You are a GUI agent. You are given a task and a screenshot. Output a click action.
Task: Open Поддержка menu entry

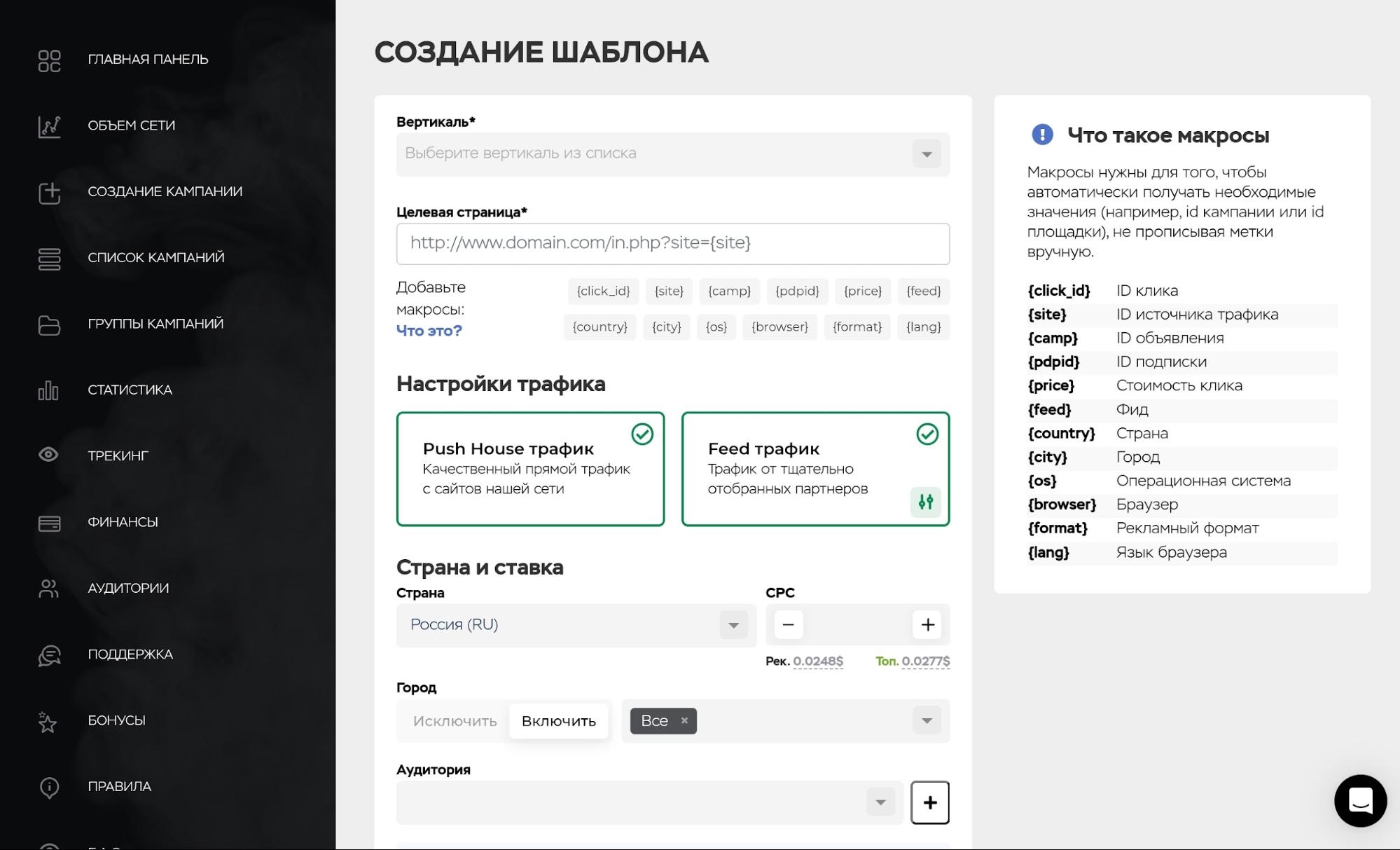[130, 654]
